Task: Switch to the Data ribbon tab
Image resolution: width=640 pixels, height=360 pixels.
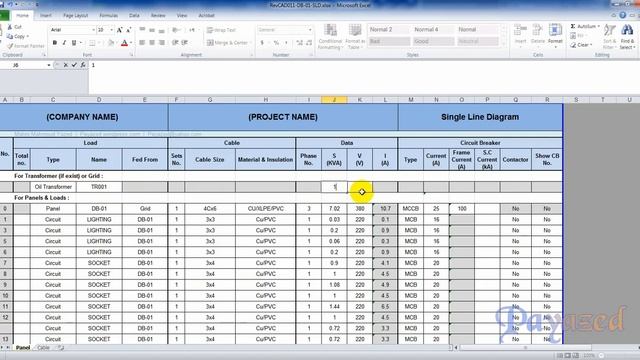Action: tap(134, 16)
